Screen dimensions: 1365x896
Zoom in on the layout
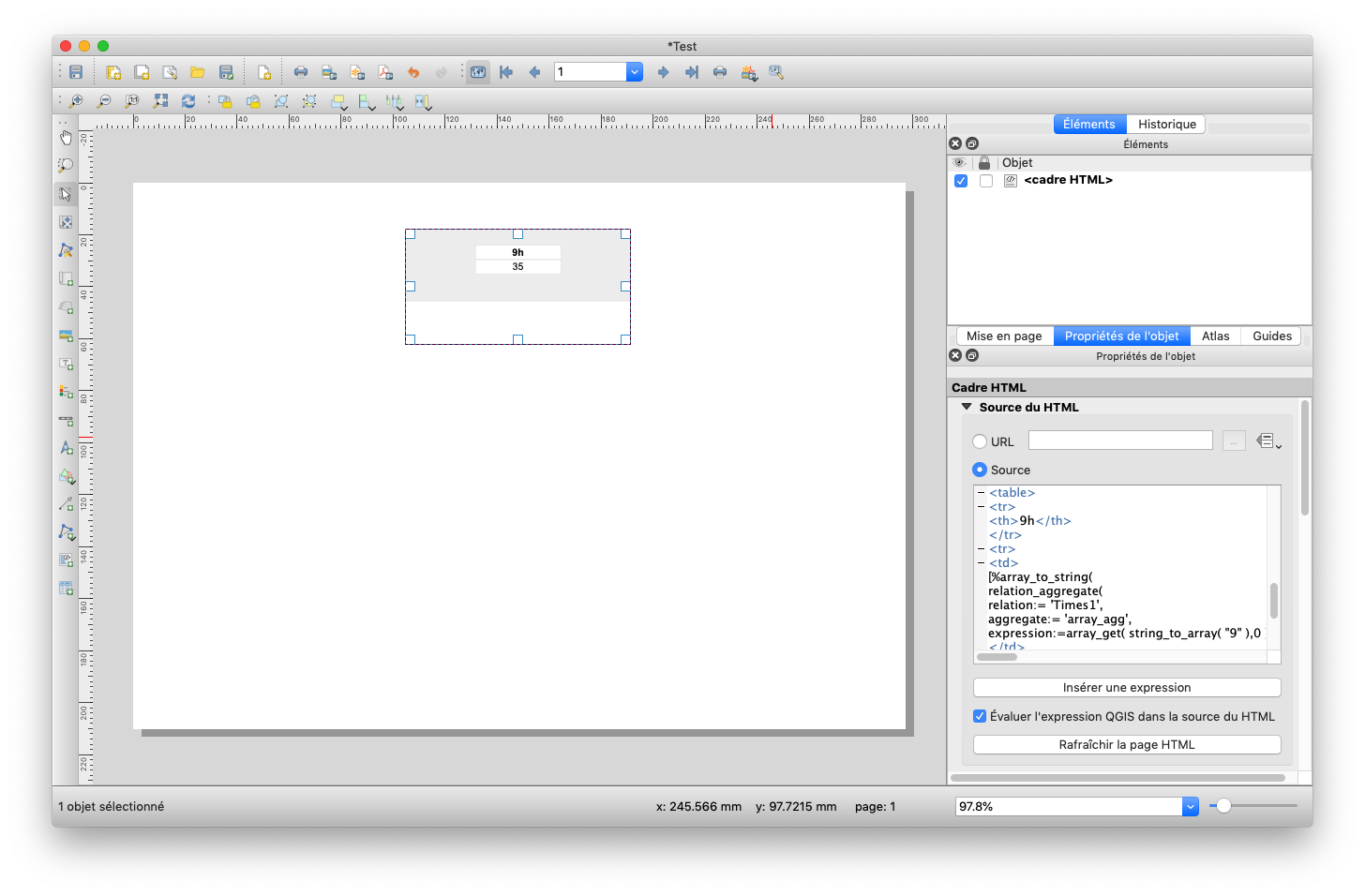click(76, 101)
